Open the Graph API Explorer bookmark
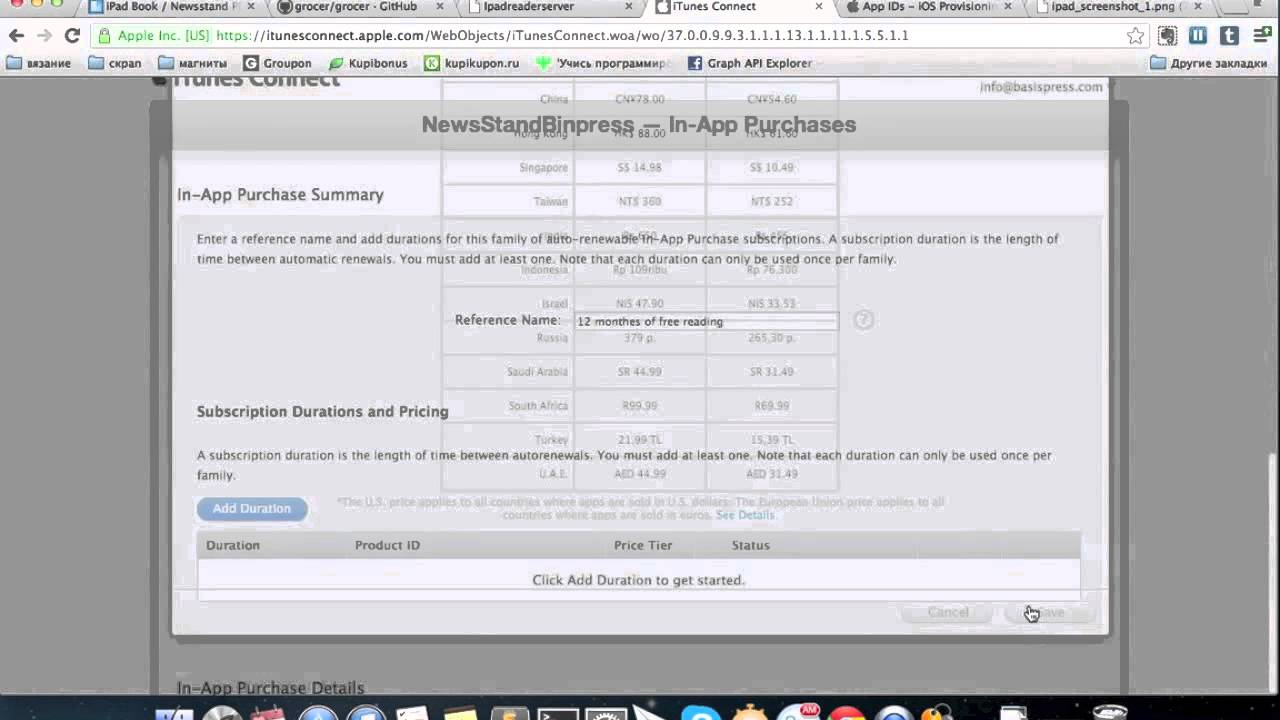The width and height of the screenshot is (1280, 720). coord(749,63)
